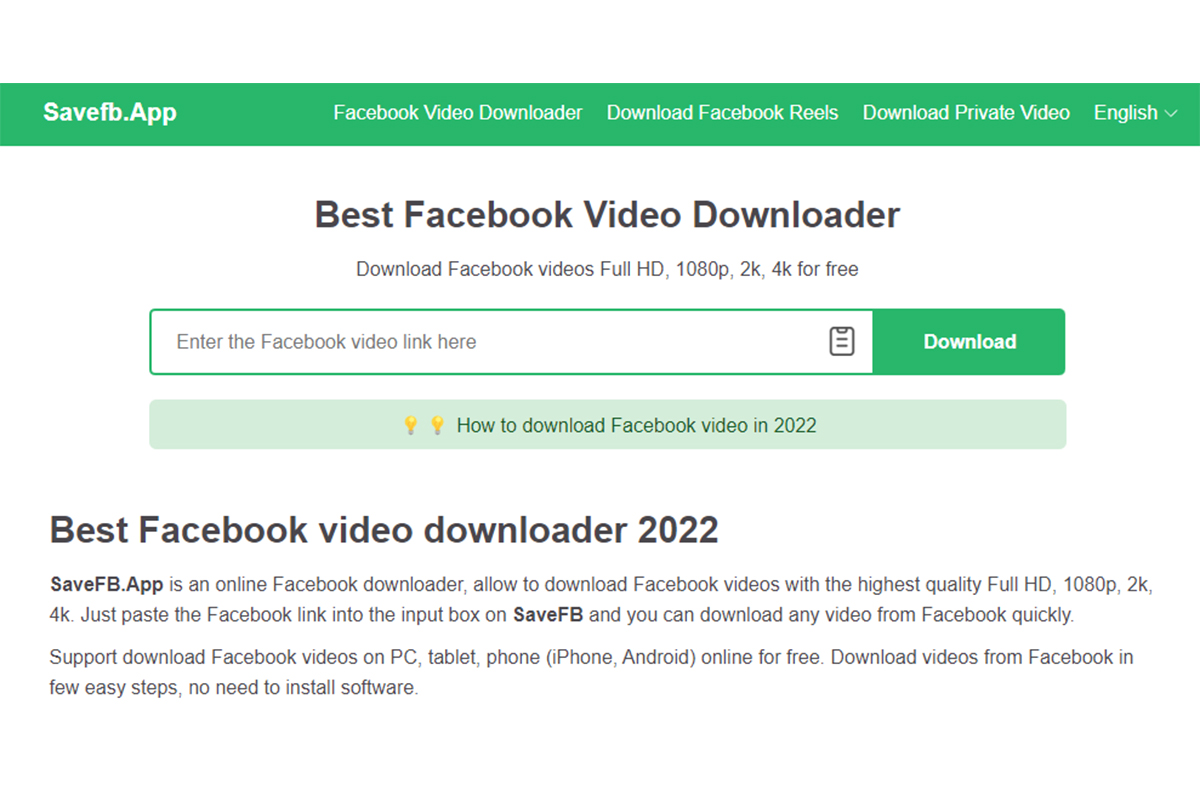Click the Savefb.App logo
Image resolution: width=1200 pixels, height=800 pixels.
(110, 112)
